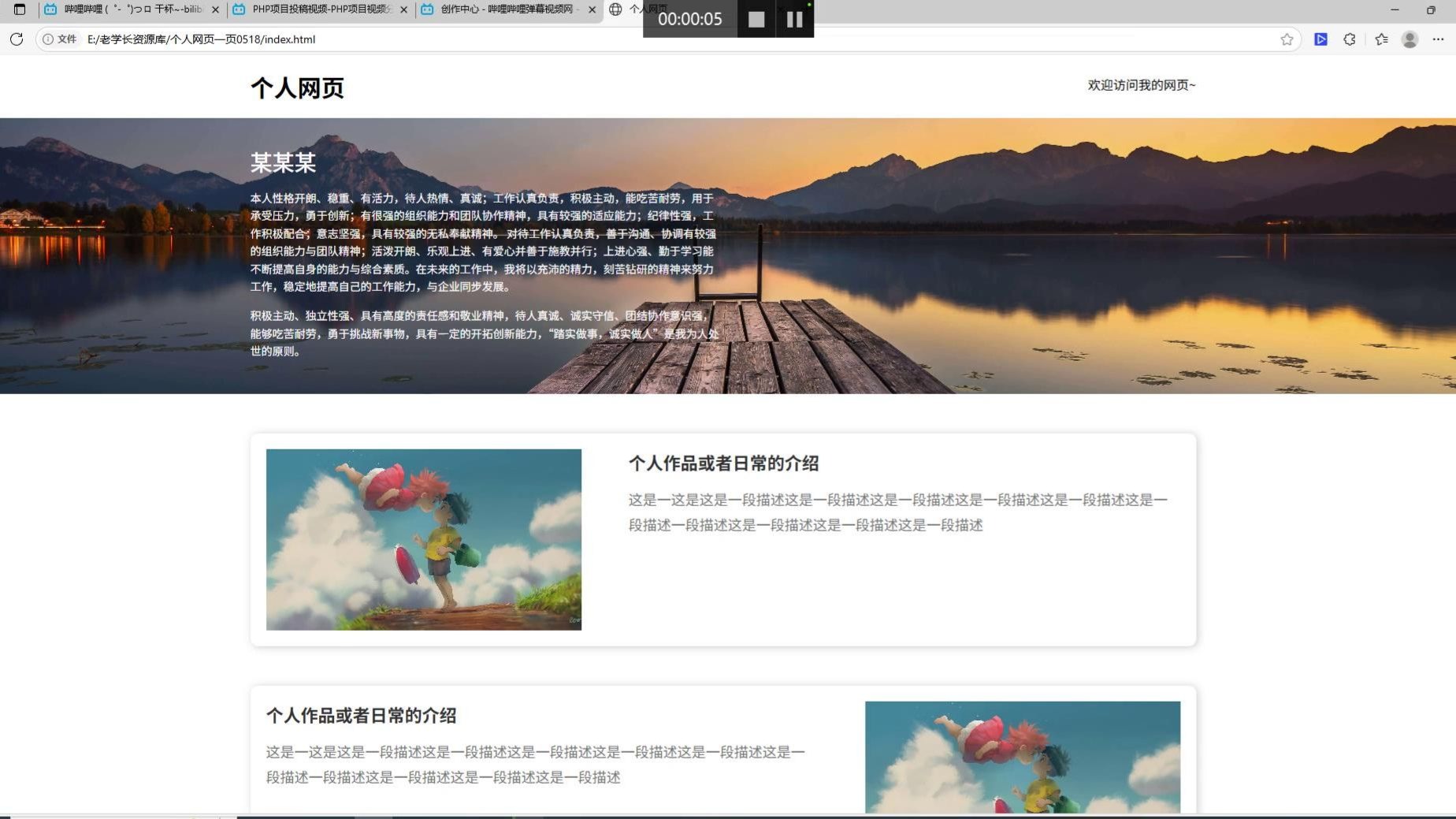1456x819 pixels.
Task: Click first card heading 个人作品或者日常的介绍
Action: pos(723,463)
